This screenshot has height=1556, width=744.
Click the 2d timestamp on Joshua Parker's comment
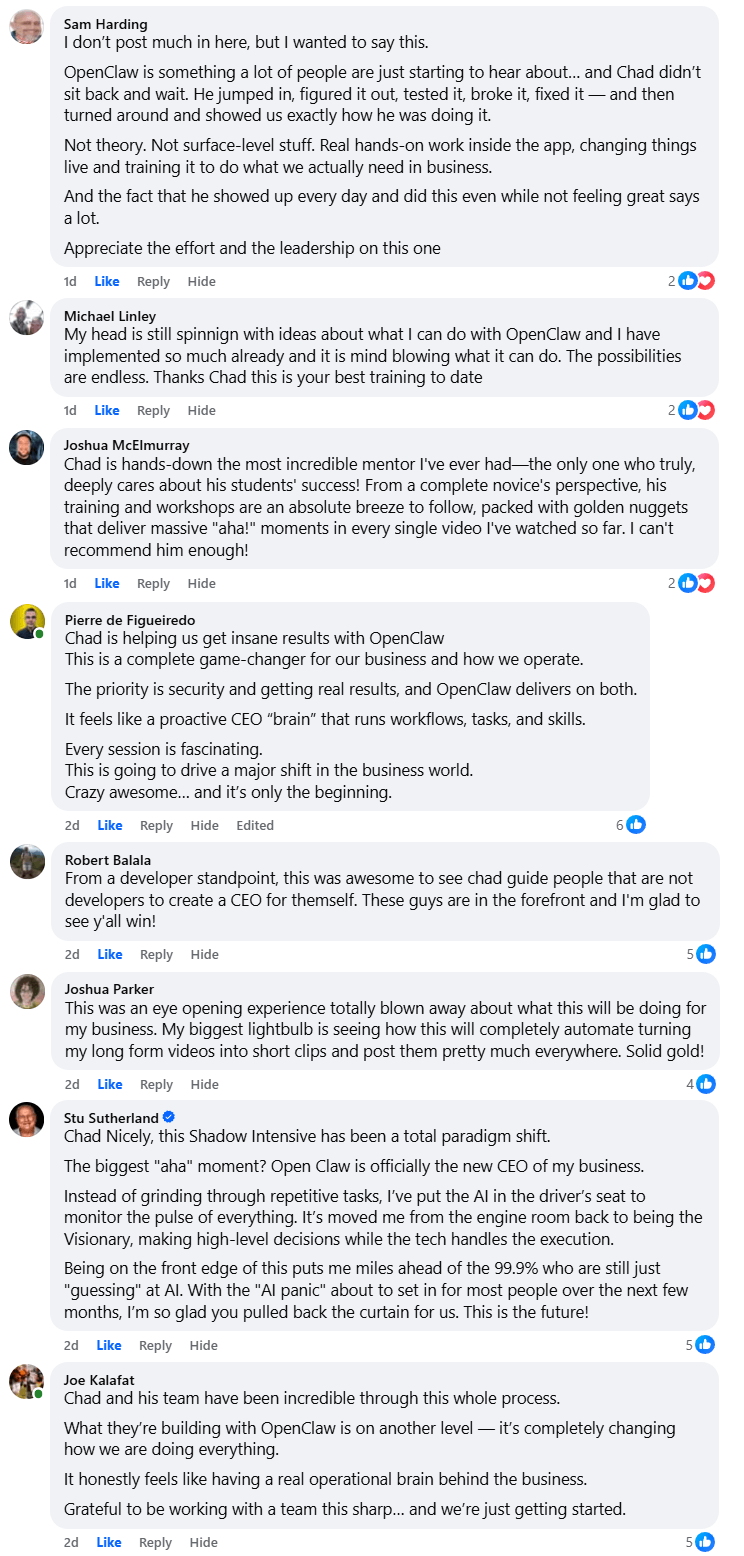[x=72, y=1085]
